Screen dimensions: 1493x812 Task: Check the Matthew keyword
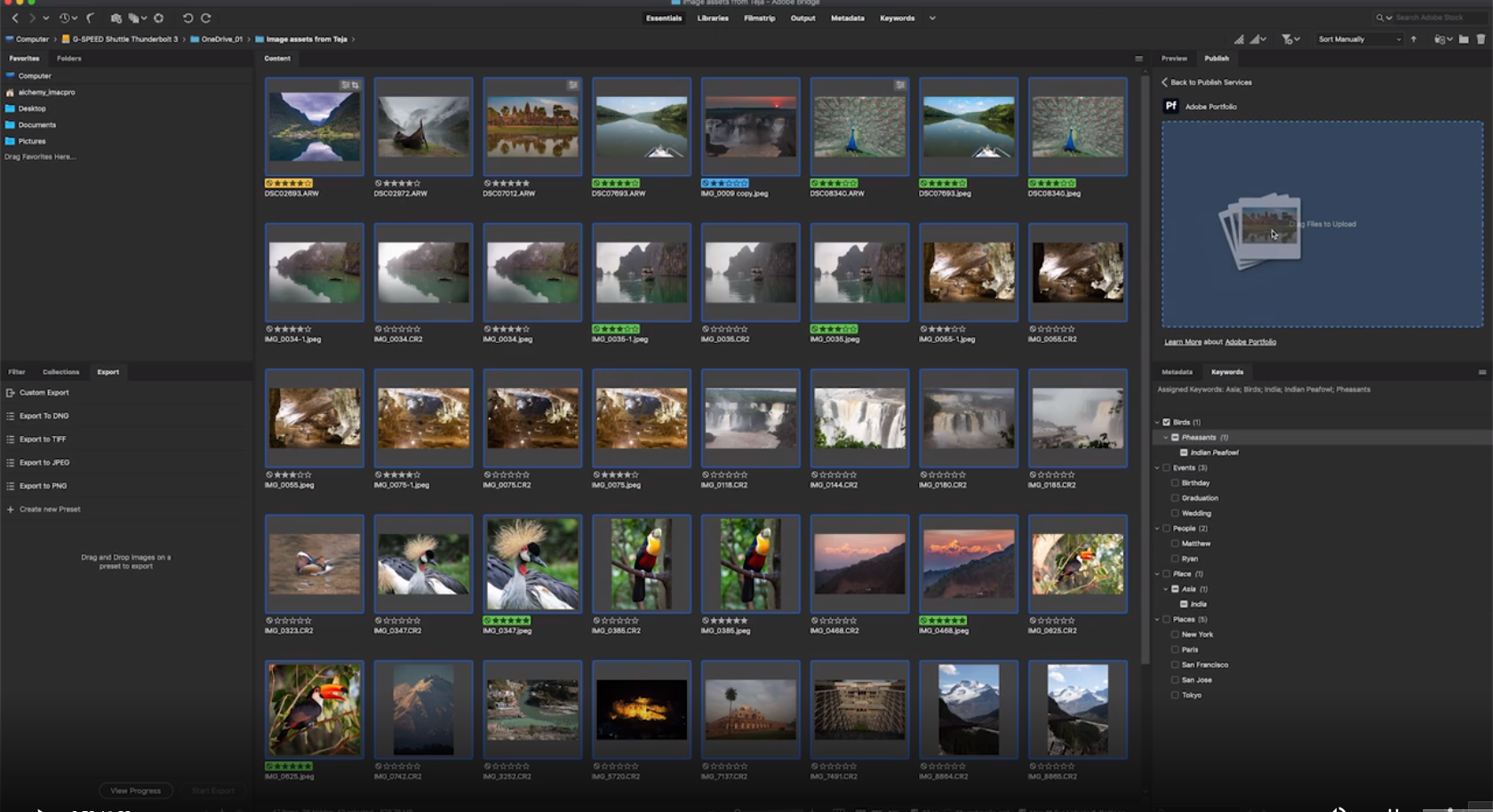point(1175,544)
